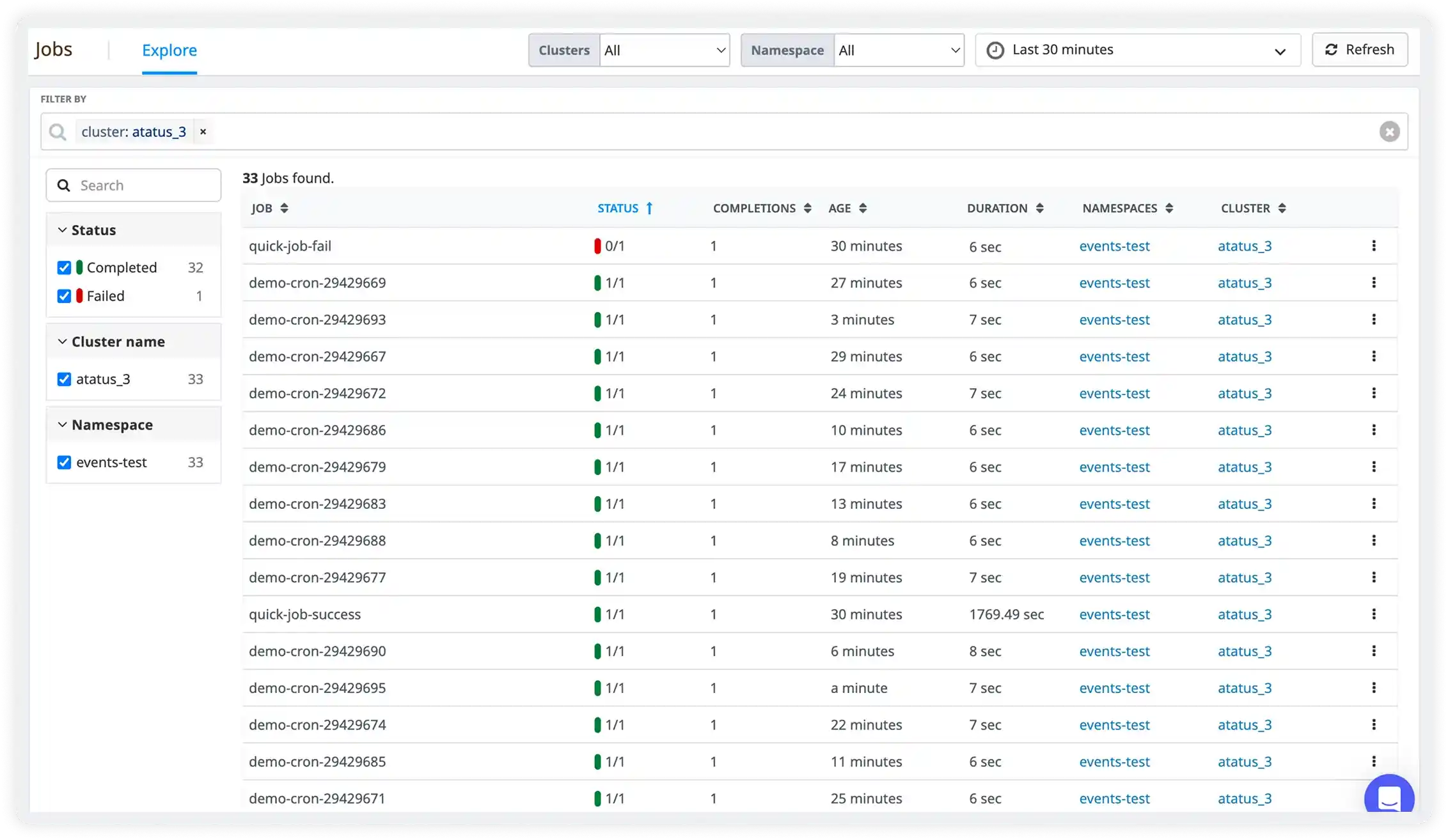This screenshot has width=1448, height=840.
Task: Open the events-test namespace link for quick-job-fail
Action: pos(1114,245)
